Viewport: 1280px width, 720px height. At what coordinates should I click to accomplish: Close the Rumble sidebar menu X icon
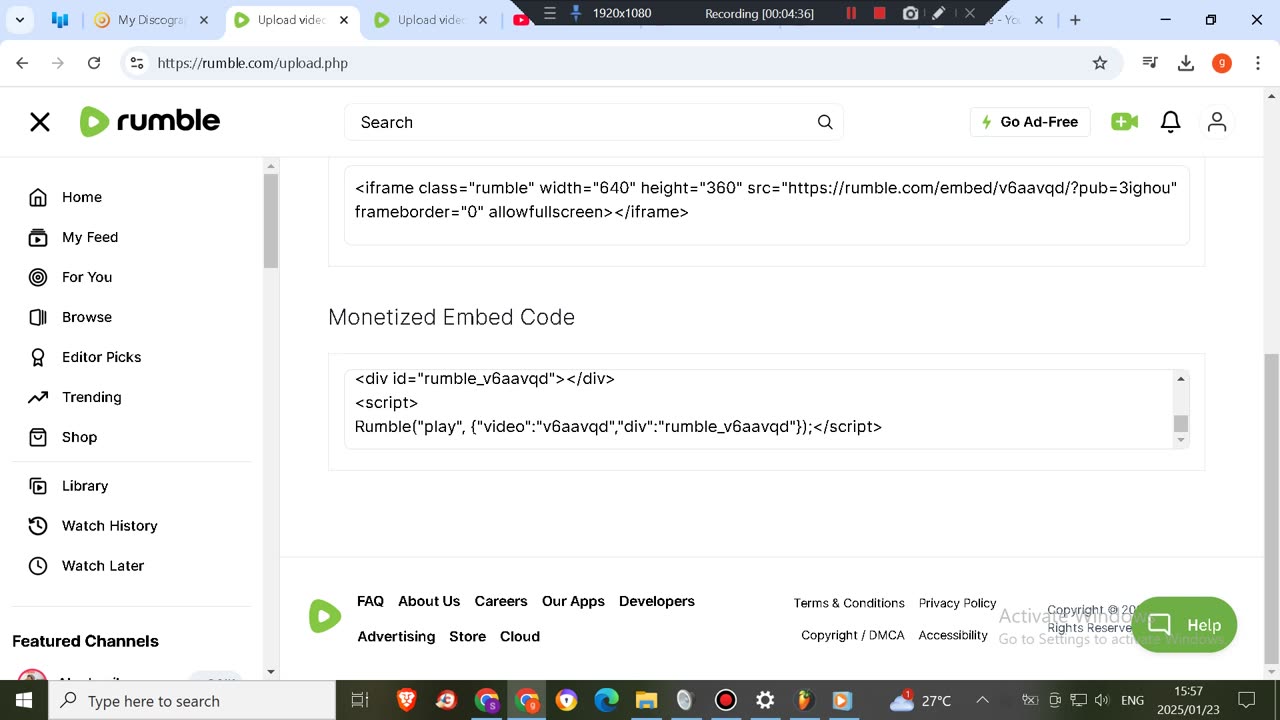pyautogui.click(x=40, y=122)
